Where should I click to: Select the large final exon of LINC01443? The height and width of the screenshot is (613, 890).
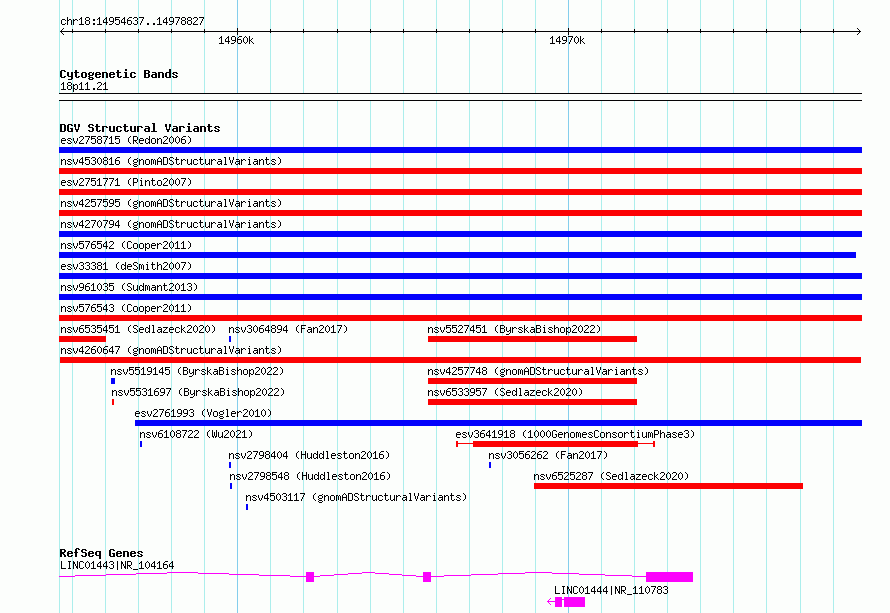pos(669,577)
